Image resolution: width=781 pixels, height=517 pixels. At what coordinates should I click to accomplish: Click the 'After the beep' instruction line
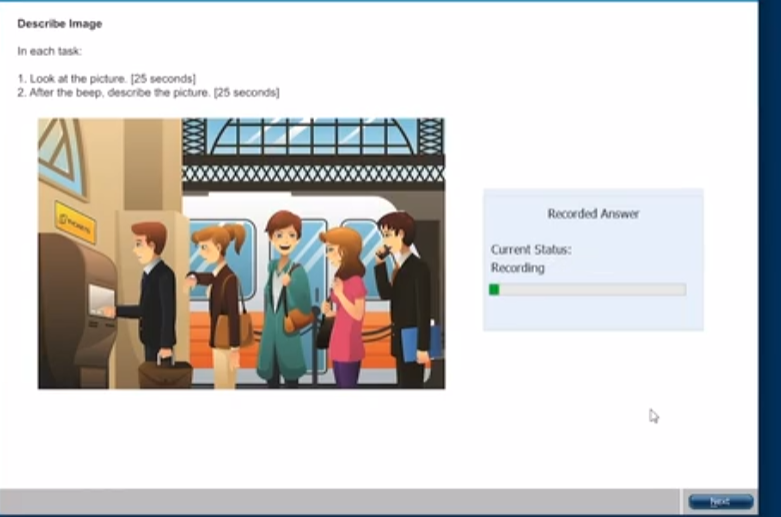148,93
